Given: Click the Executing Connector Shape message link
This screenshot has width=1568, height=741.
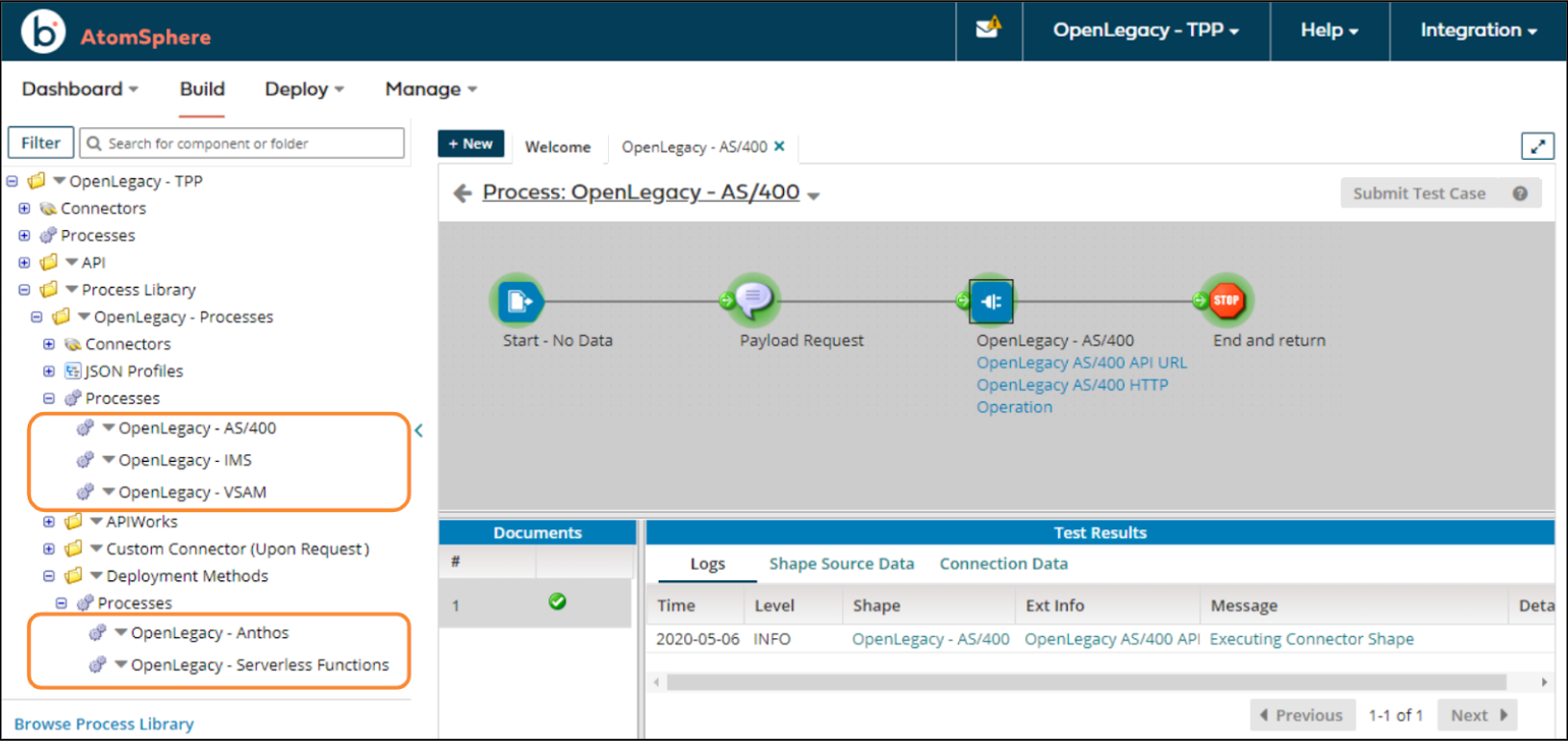Looking at the screenshot, I should click(x=1311, y=639).
